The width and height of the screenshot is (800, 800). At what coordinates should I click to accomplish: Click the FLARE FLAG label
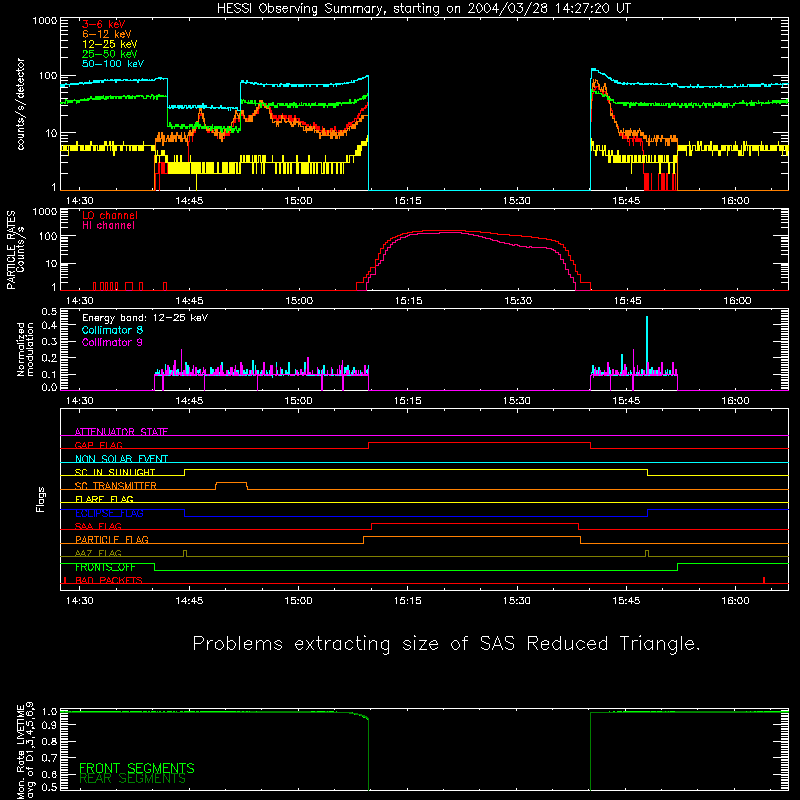pos(104,499)
